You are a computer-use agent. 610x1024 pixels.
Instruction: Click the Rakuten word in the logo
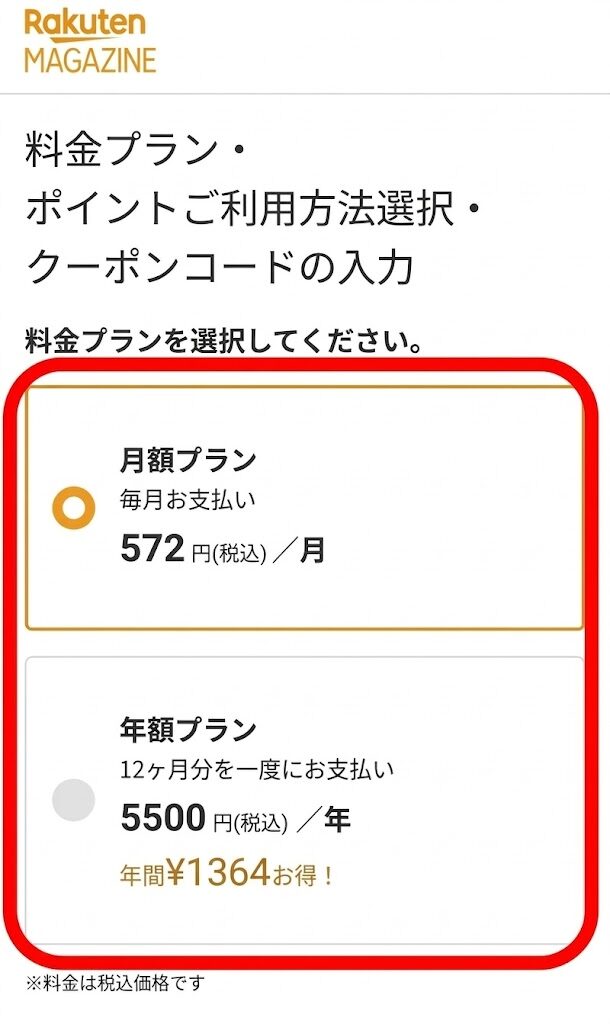point(85,24)
